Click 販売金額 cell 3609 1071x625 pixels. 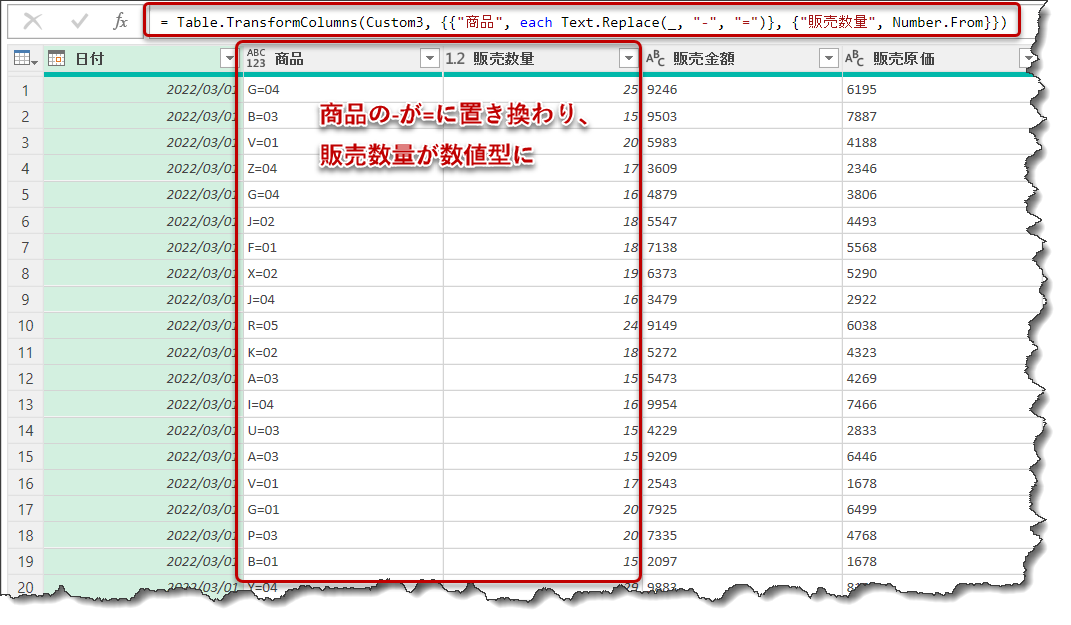click(x=742, y=169)
